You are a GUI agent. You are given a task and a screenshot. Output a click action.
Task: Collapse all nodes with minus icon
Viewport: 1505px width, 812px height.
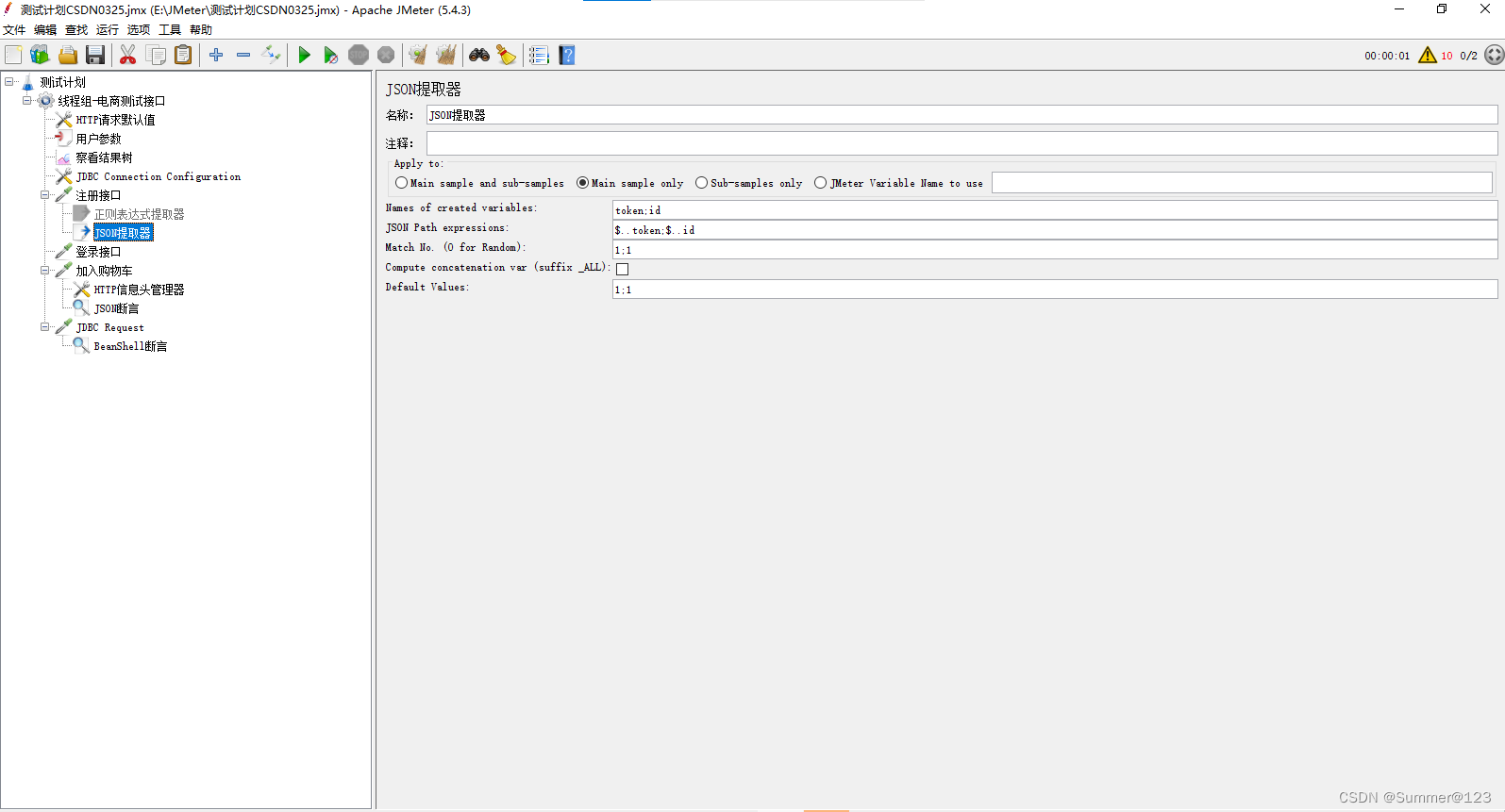(x=243, y=55)
